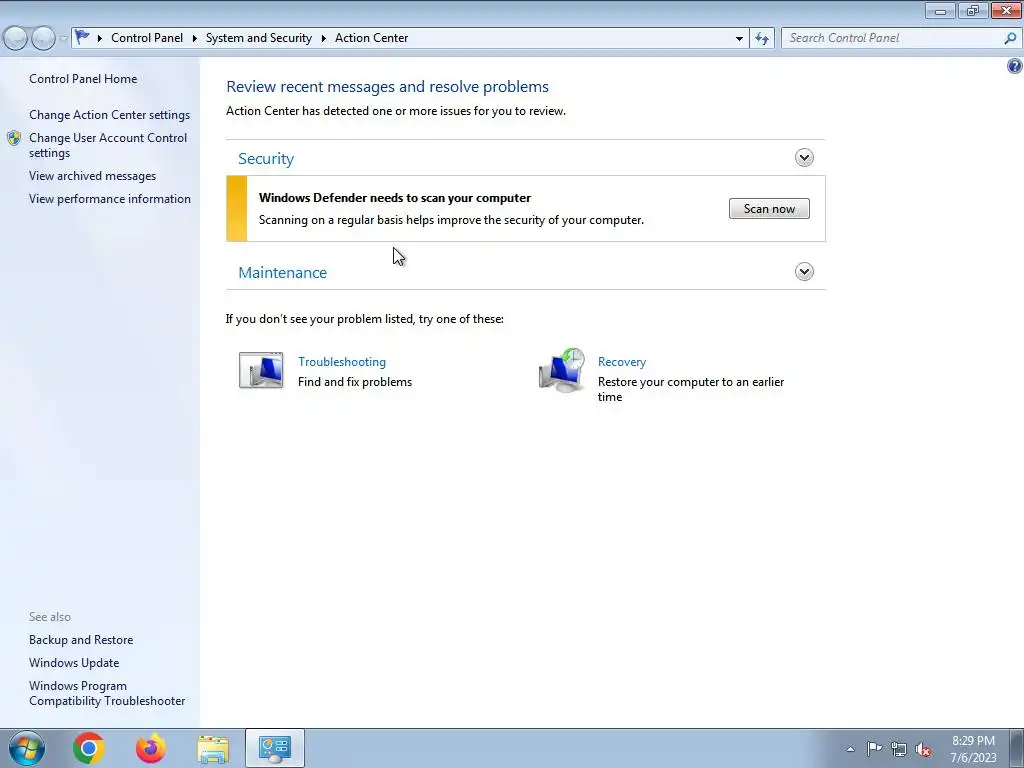Viewport: 1024px width, 768px height.
Task: Open View performance information link
Action: coord(110,199)
